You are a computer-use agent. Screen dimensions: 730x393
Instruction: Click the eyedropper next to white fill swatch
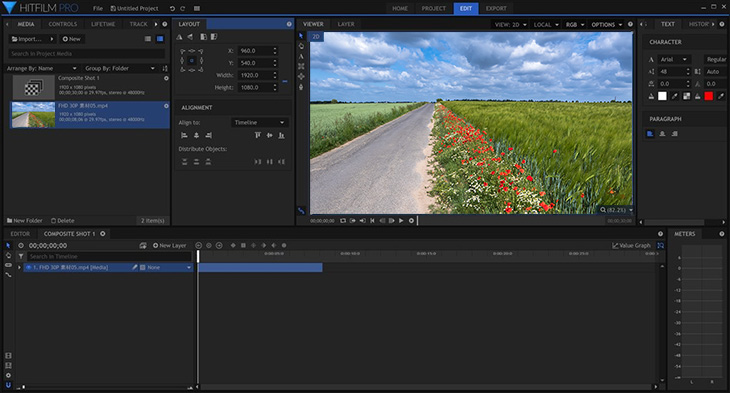tap(674, 96)
